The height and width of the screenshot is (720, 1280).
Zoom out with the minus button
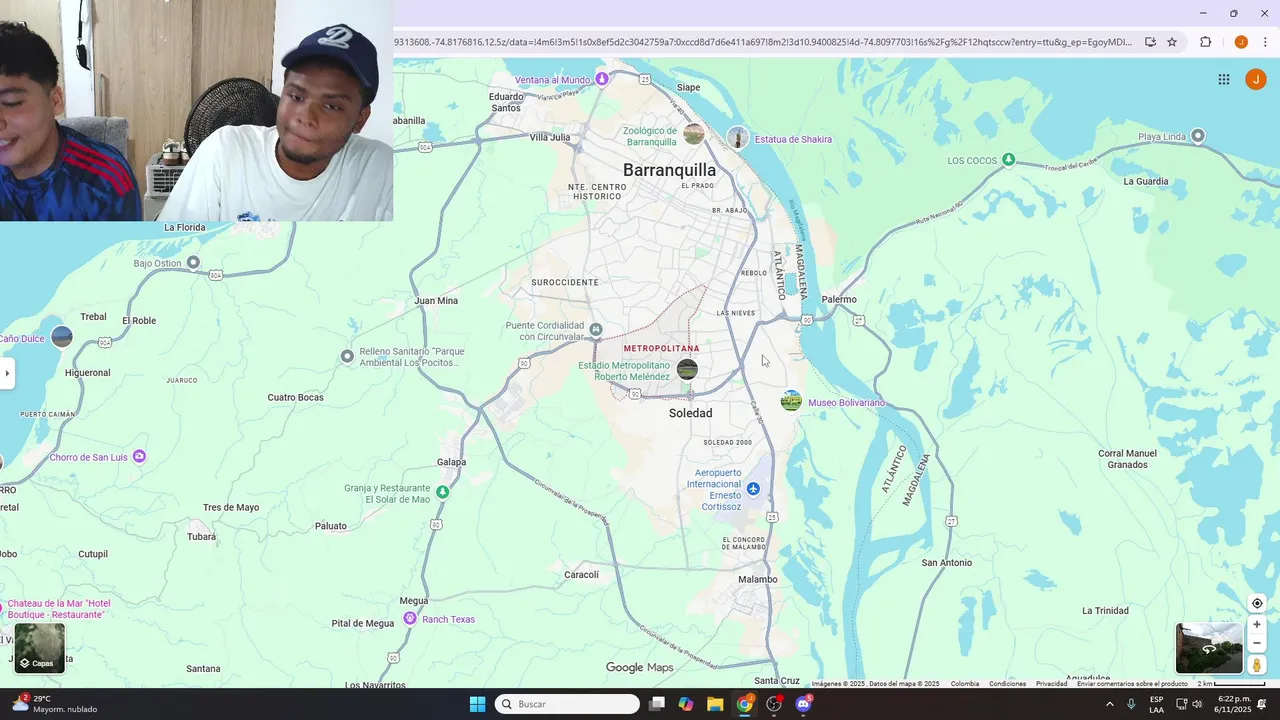pos(1257,643)
